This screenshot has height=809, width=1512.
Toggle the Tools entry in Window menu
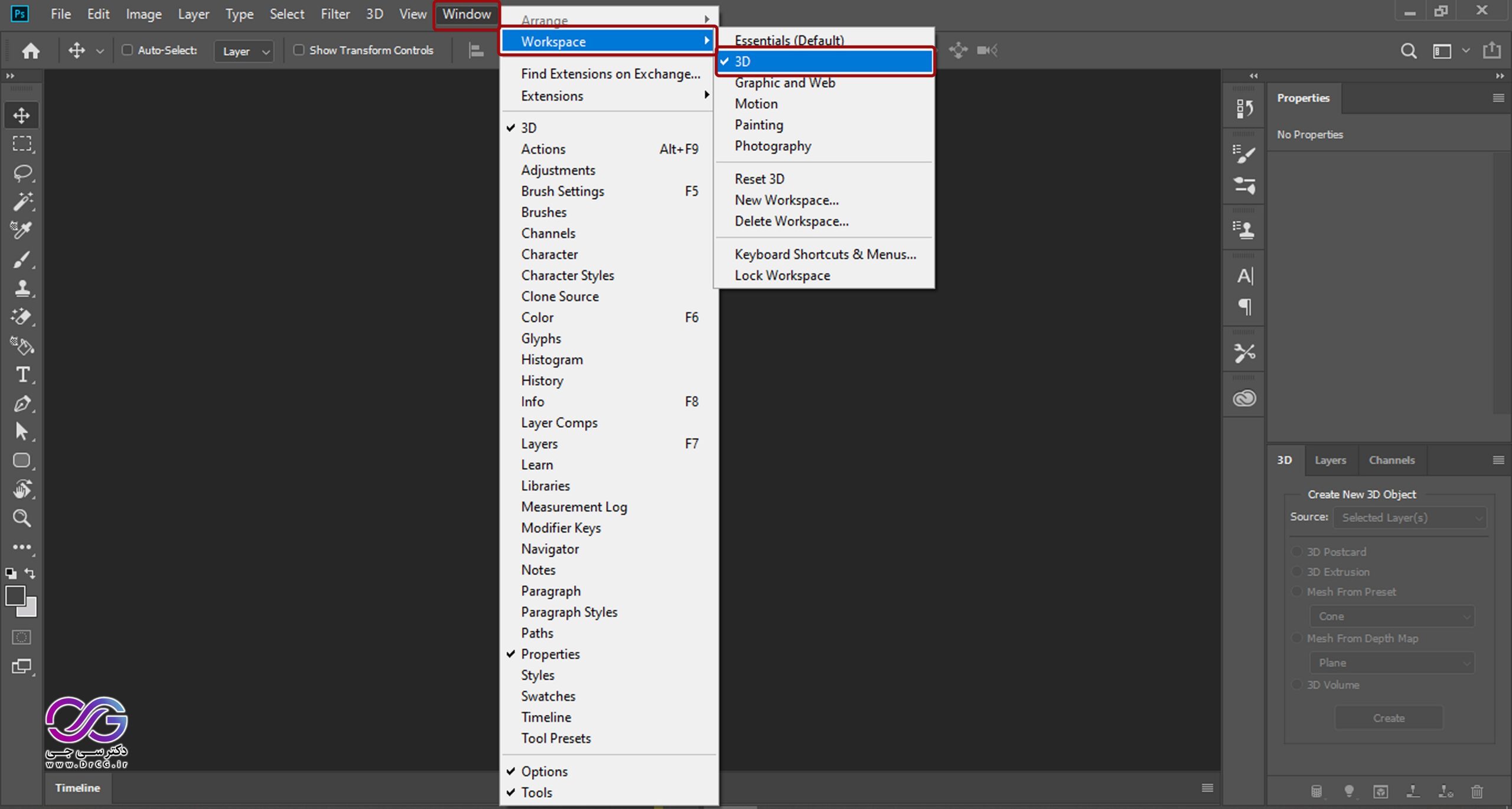pyautogui.click(x=608, y=792)
